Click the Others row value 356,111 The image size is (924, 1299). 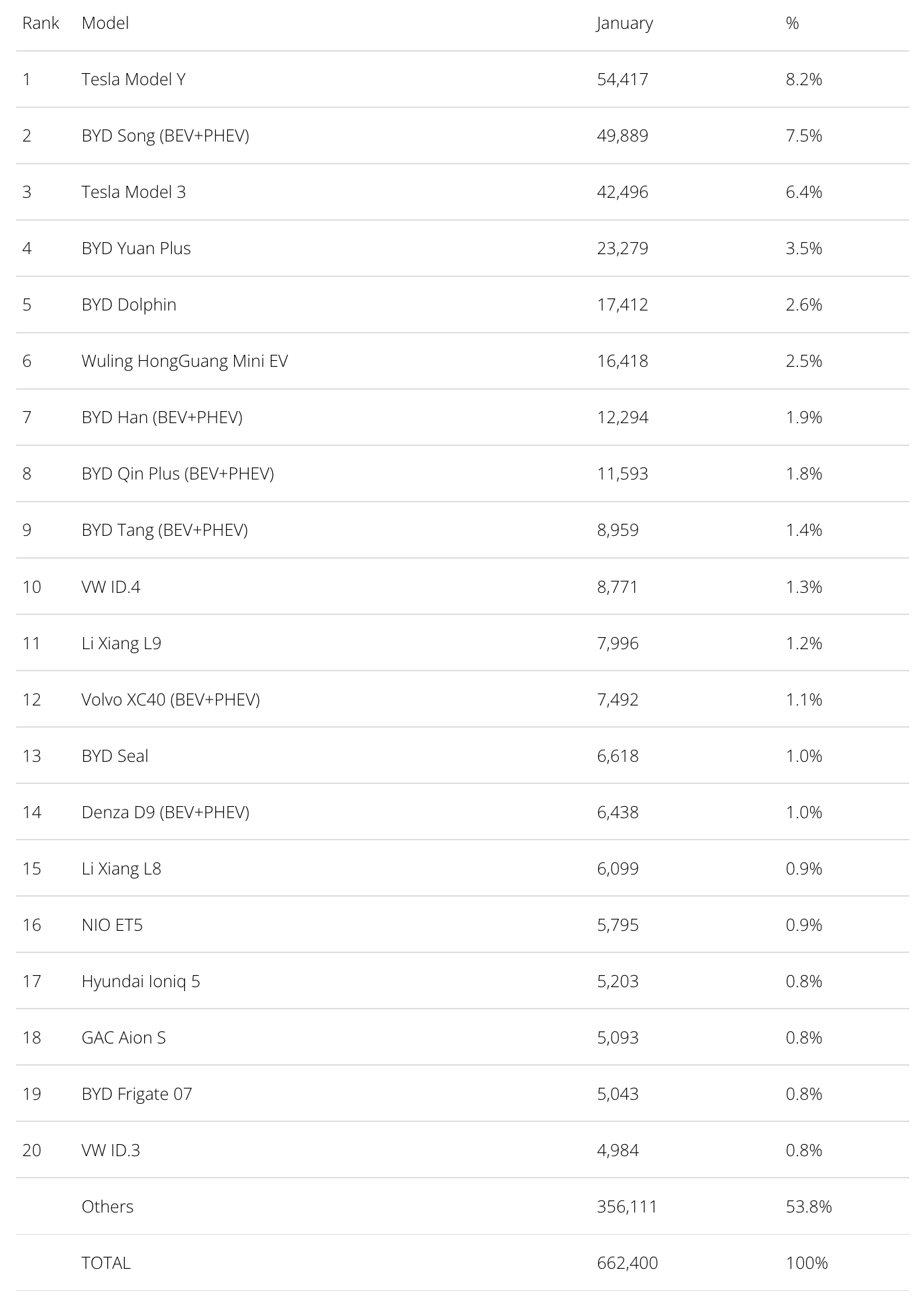627,1206
